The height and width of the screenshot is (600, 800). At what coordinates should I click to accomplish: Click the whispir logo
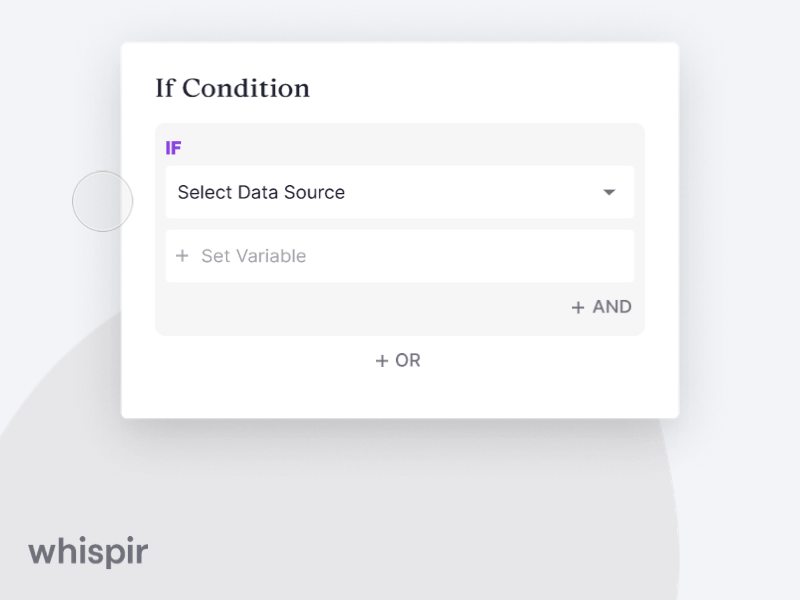(x=89, y=551)
